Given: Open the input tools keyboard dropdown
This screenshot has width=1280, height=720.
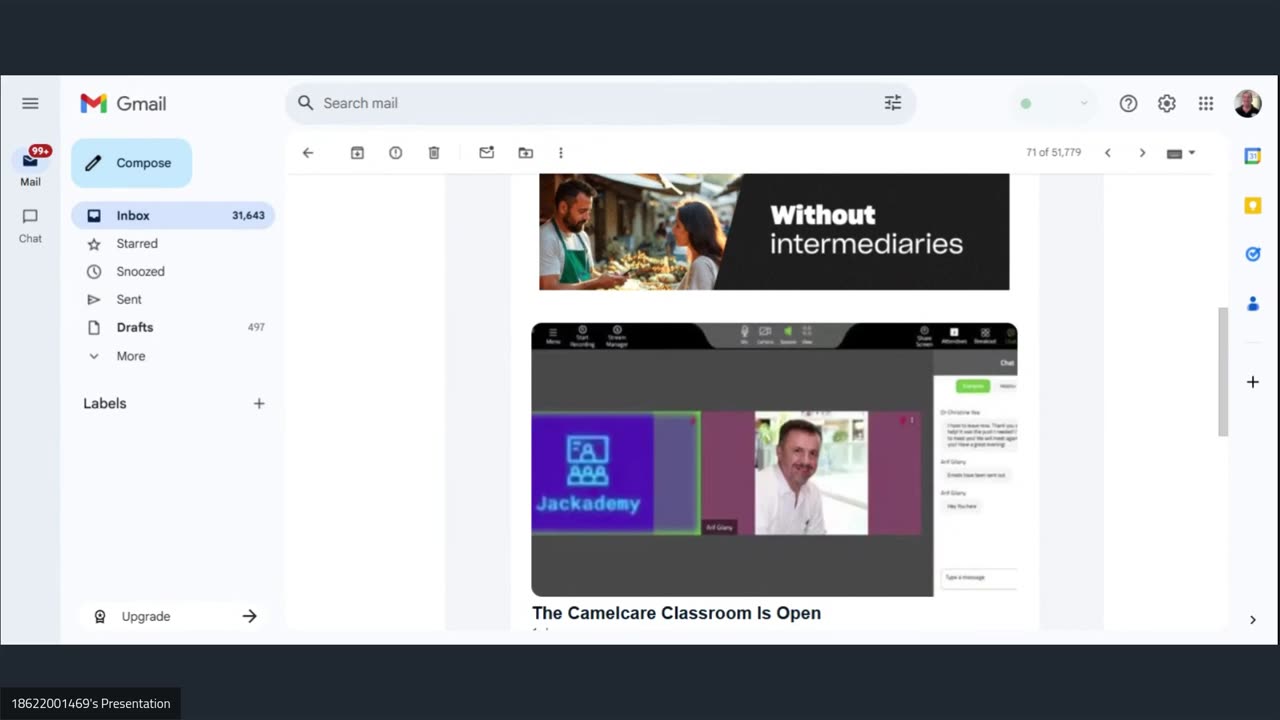Looking at the screenshot, I should 1181,153.
